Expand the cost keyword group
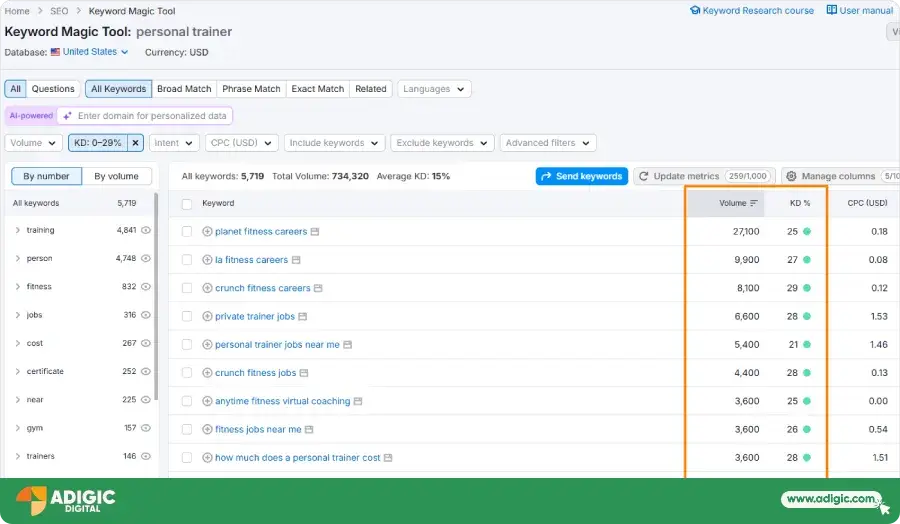This screenshot has width=900, height=524. click(x=17, y=343)
